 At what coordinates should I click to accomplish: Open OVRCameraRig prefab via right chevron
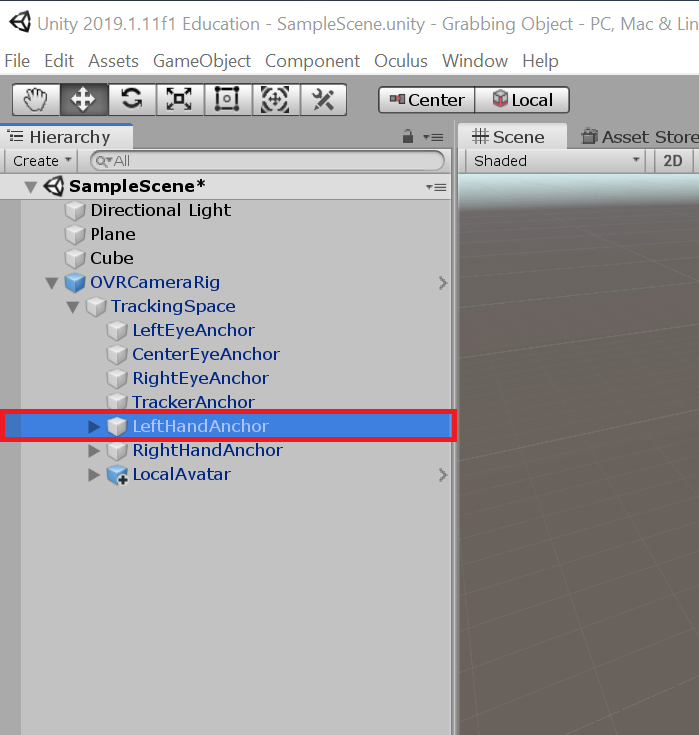point(442,283)
